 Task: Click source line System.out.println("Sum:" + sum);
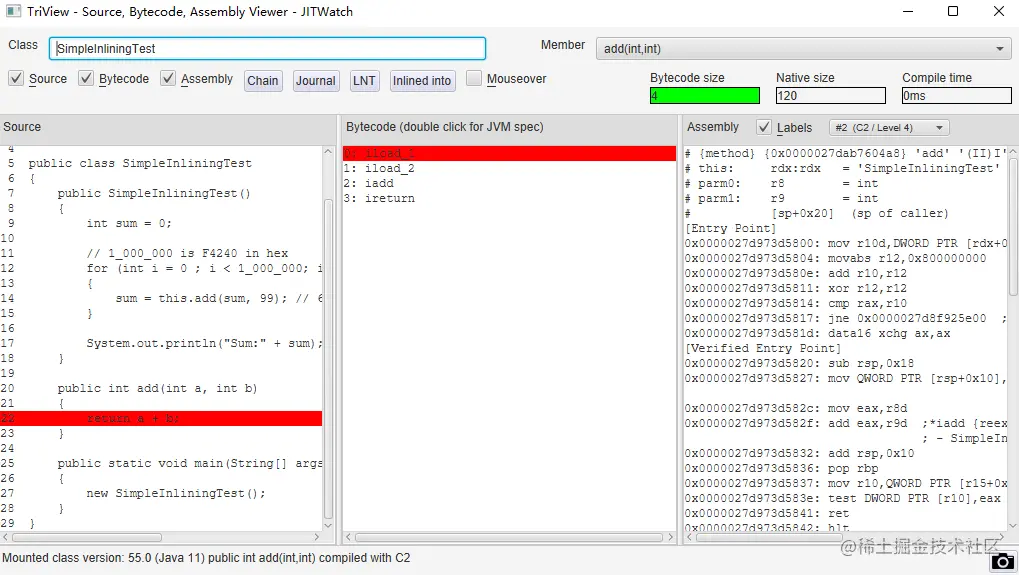tap(204, 343)
